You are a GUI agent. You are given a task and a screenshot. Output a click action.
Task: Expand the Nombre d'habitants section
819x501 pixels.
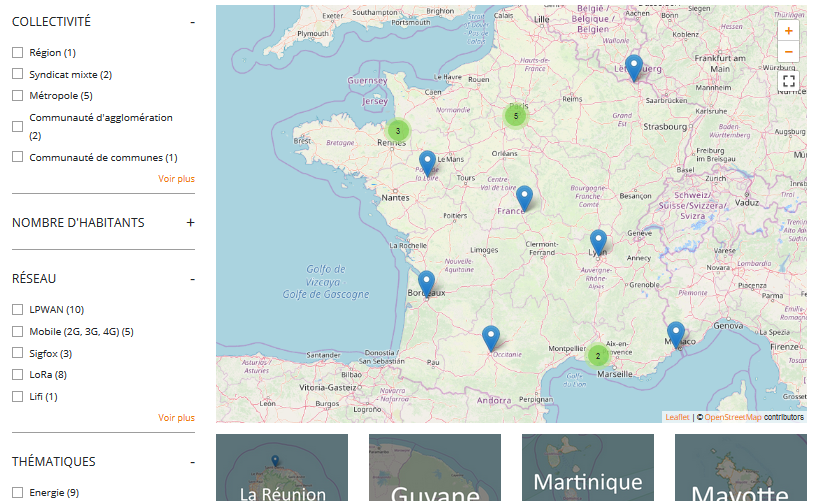coord(190,223)
